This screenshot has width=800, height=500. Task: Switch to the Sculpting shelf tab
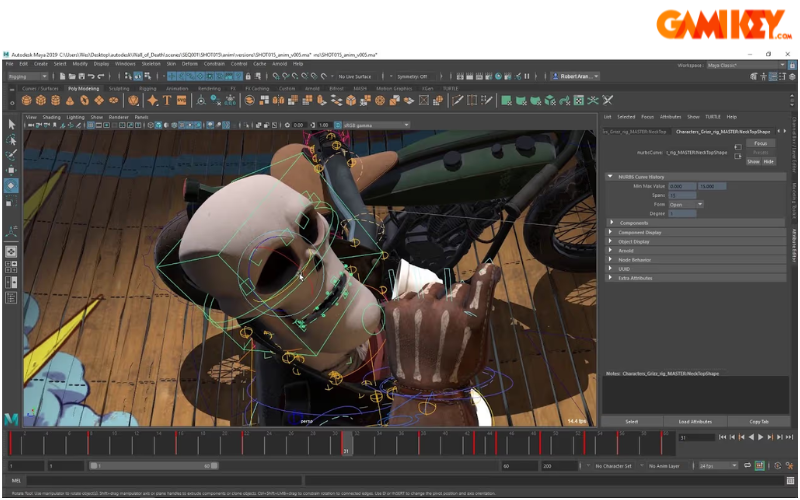[x=119, y=89]
